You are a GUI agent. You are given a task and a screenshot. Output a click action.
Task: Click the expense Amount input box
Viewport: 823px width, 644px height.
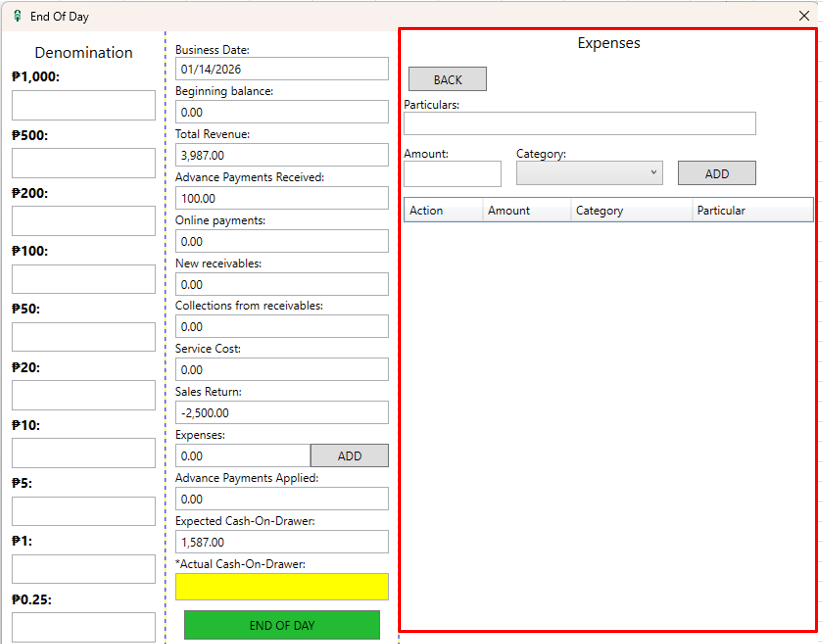pos(452,174)
